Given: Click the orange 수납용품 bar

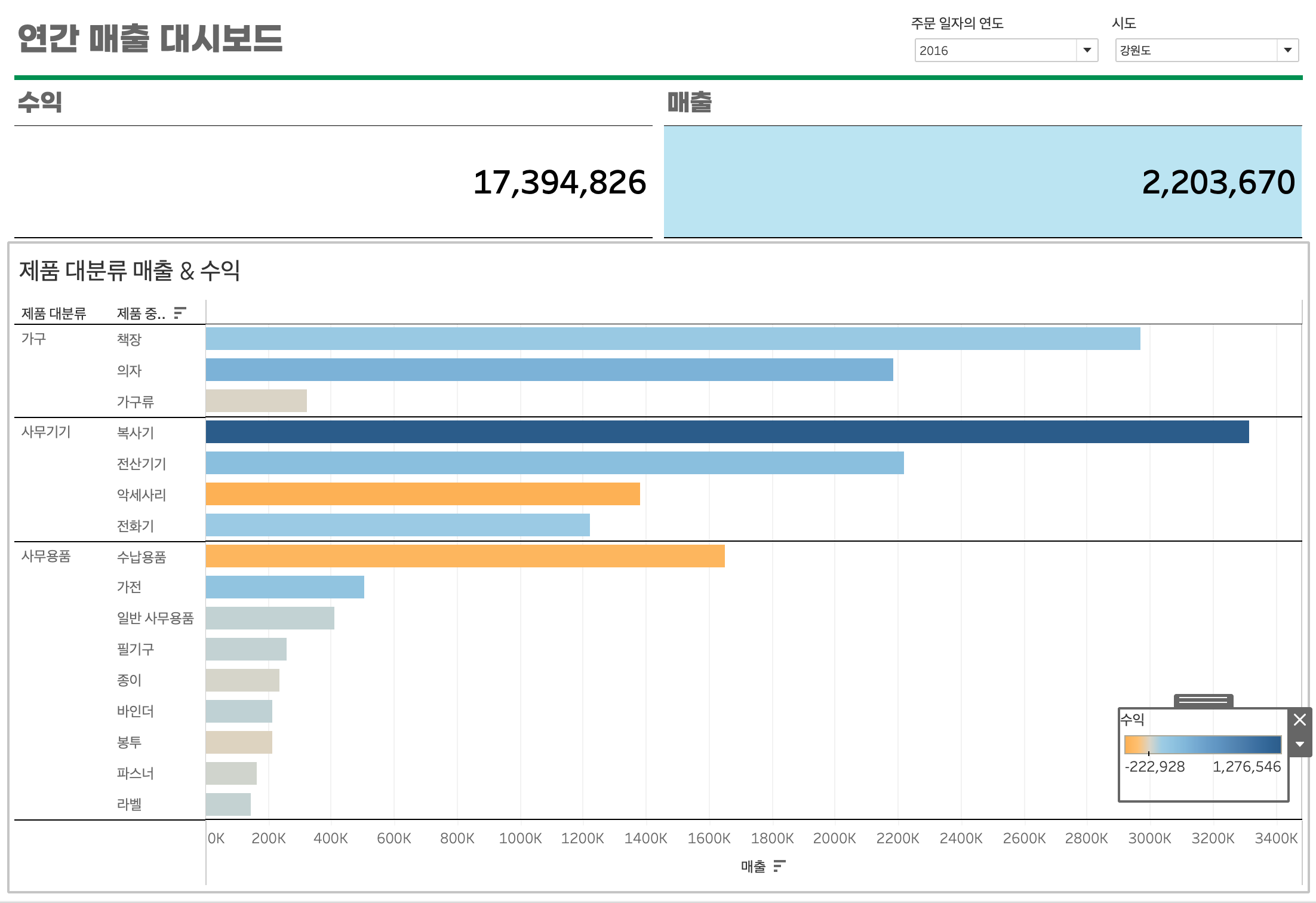Looking at the screenshot, I should (x=465, y=556).
